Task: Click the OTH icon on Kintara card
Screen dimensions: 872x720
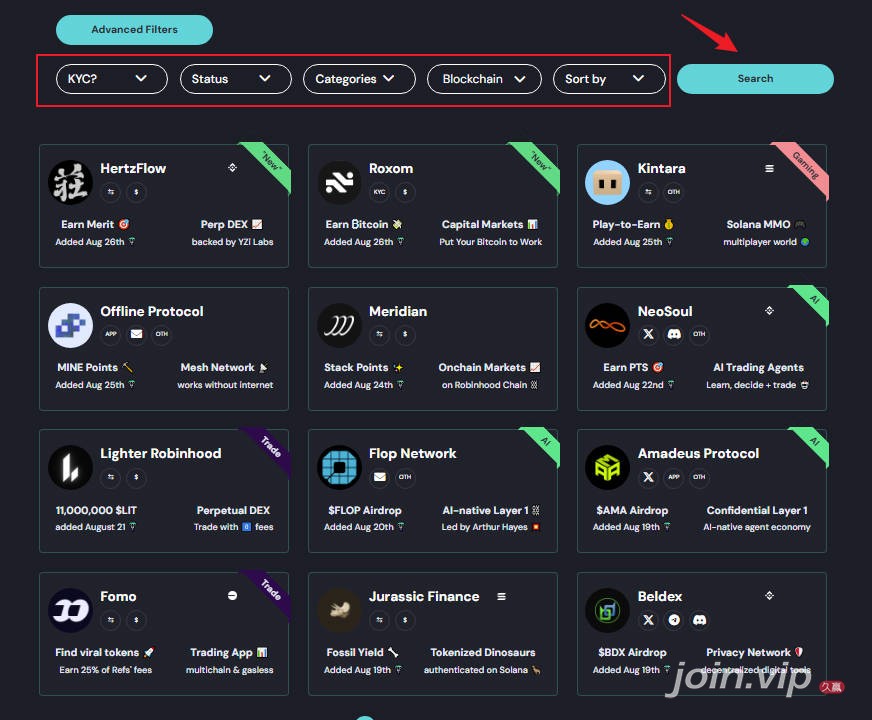Action: [674, 192]
